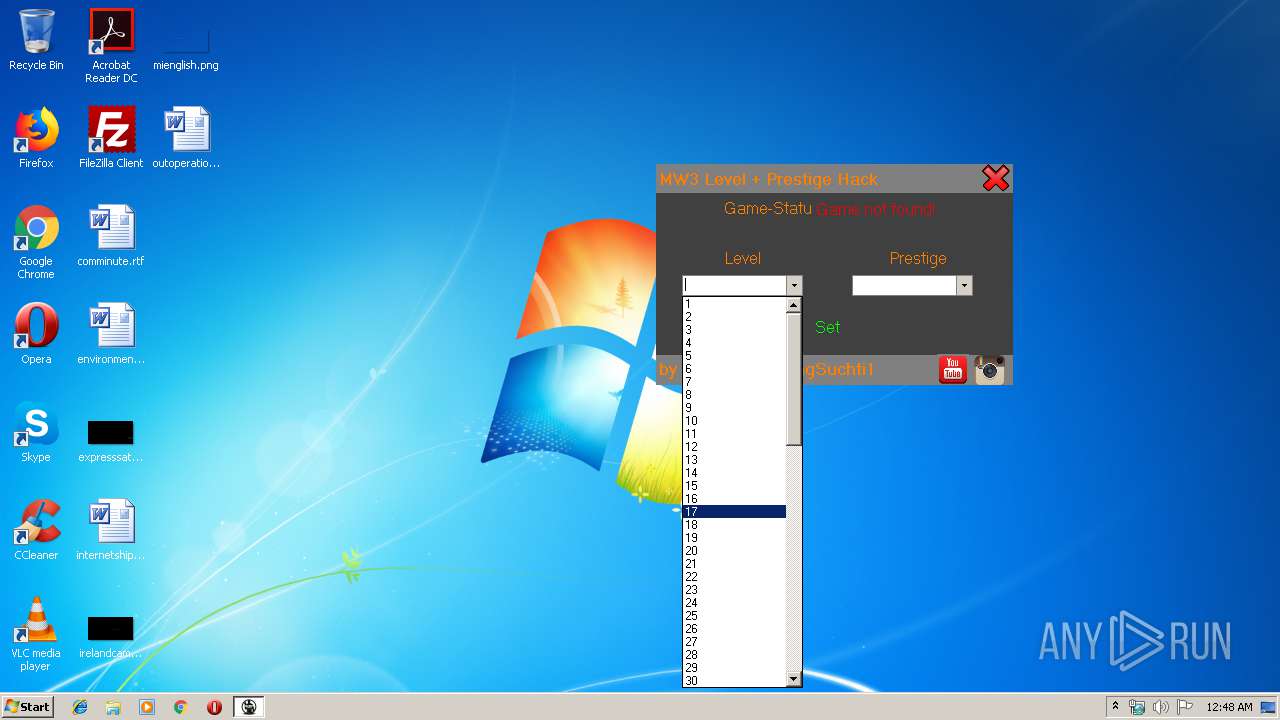The image size is (1280, 720).
Task: Show hidden system tray icons
Action: pos(1115,707)
